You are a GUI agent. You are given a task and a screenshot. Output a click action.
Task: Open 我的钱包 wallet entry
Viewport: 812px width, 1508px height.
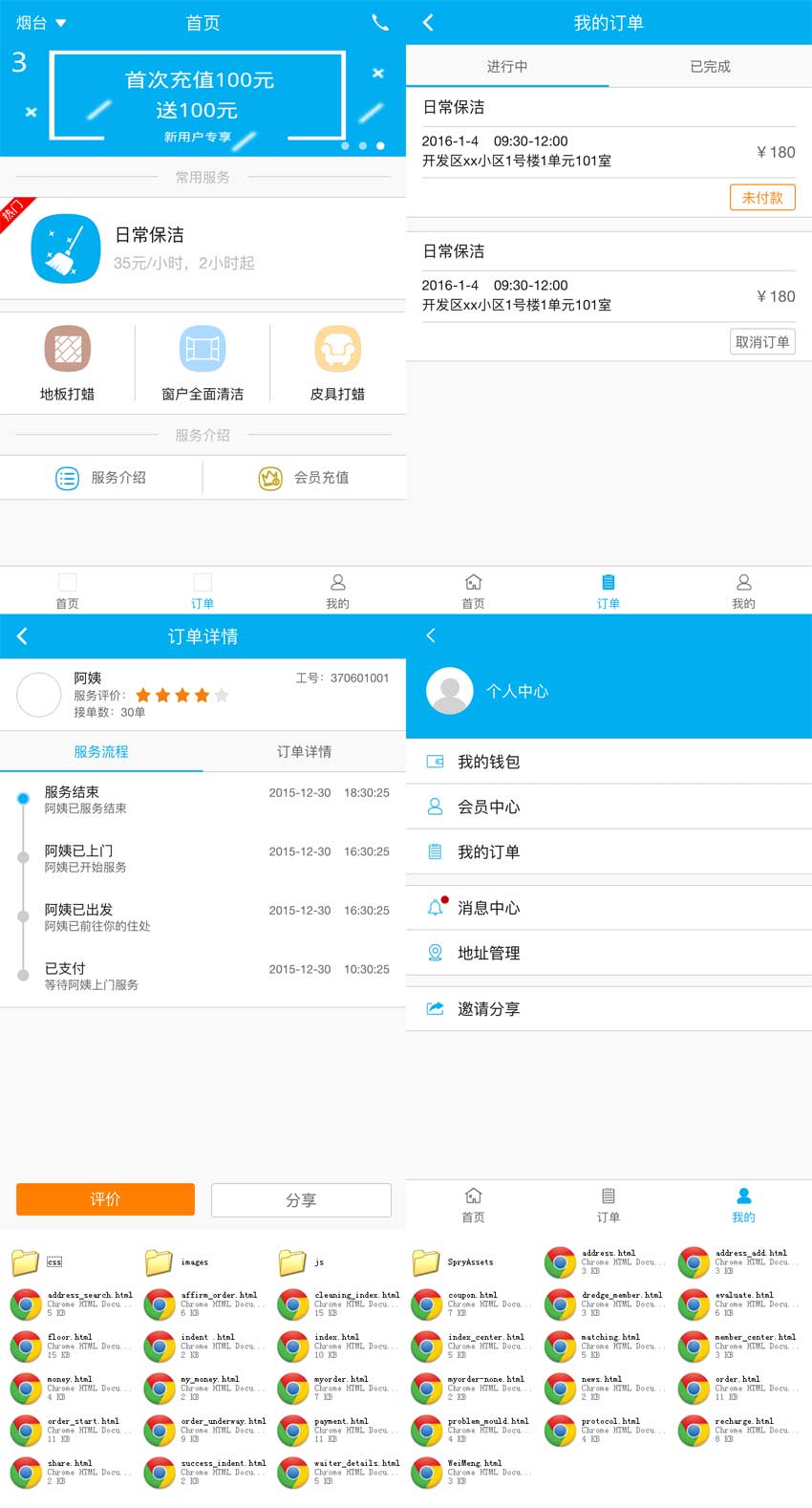pos(488,762)
